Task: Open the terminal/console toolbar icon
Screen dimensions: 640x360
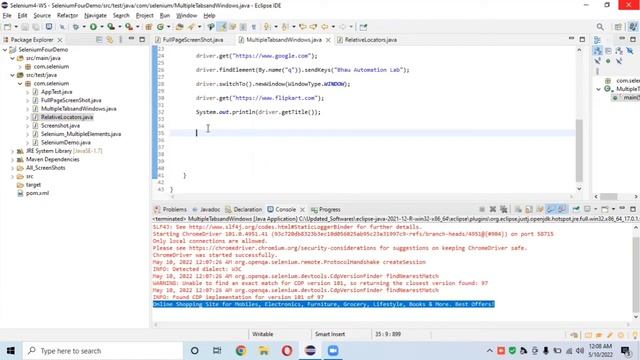Action: [x=49, y=27]
